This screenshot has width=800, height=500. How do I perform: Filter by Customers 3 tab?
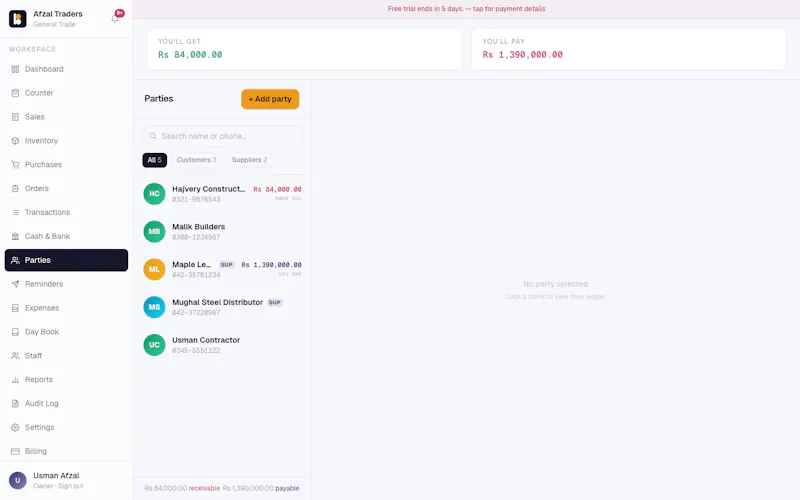(x=196, y=160)
